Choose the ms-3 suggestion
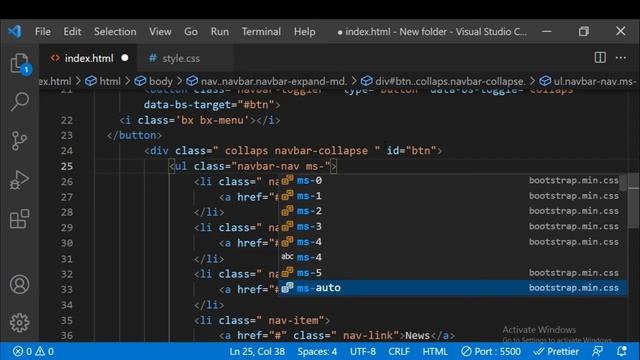 452,227
